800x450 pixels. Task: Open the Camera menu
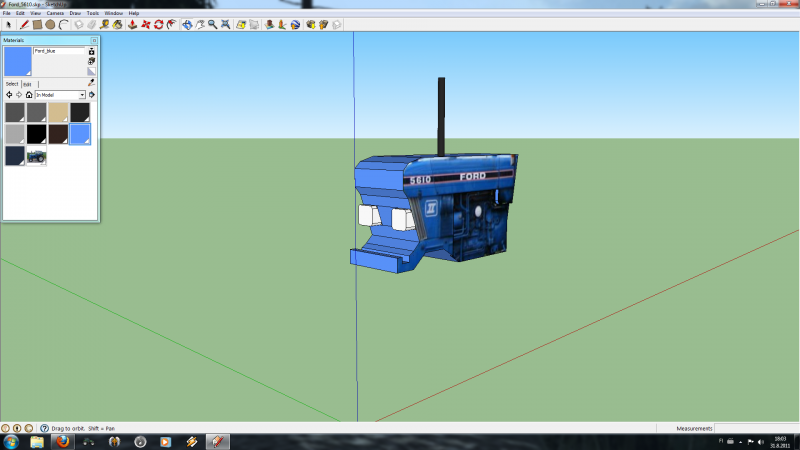click(x=55, y=13)
